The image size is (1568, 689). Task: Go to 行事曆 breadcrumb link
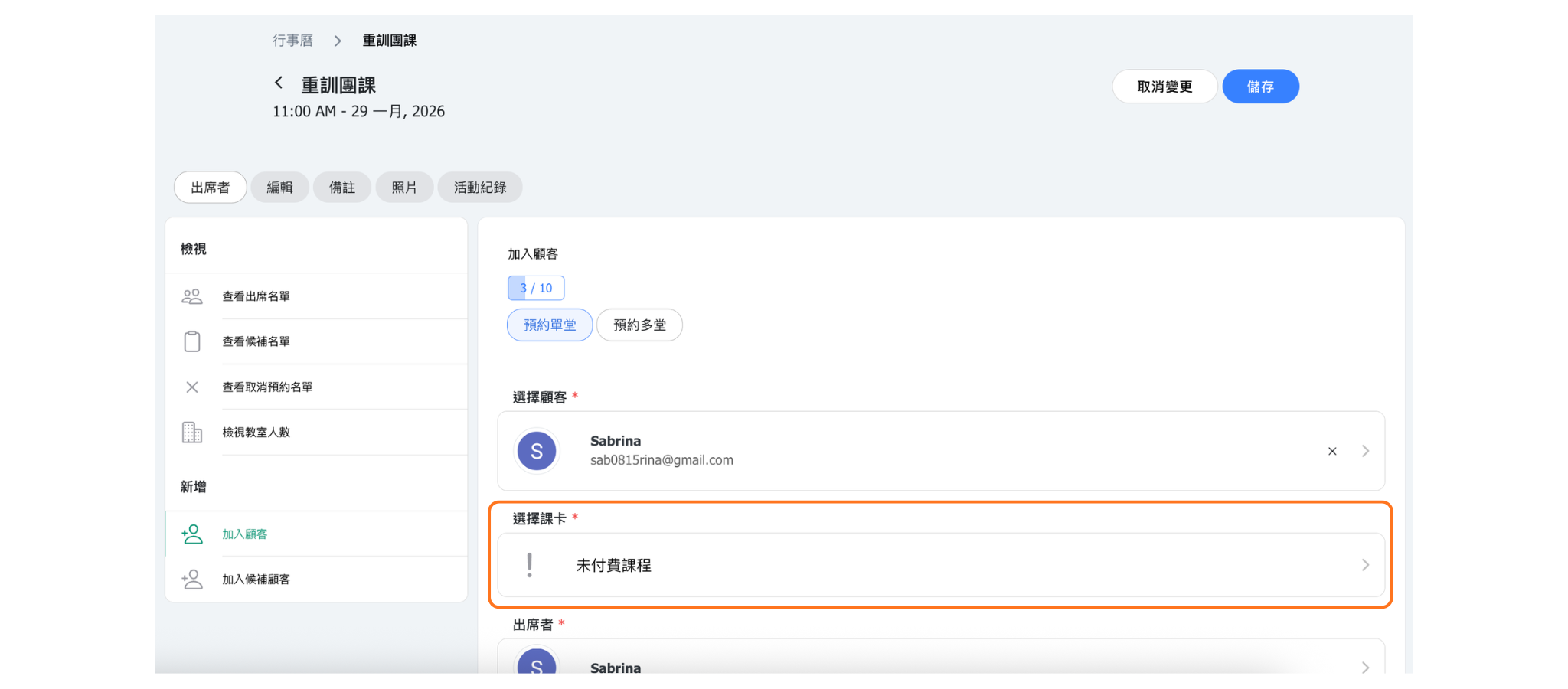292,41
